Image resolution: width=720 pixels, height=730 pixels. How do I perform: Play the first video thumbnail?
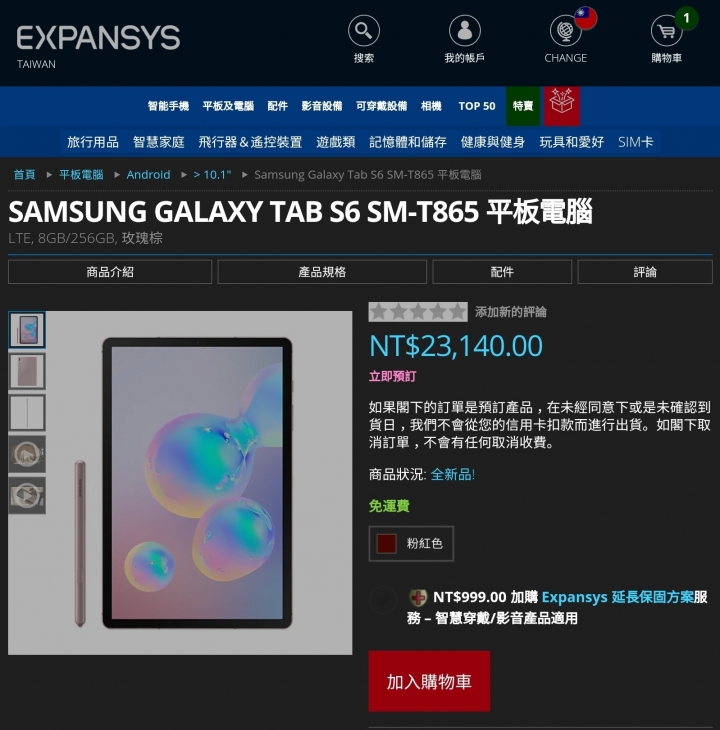[x=27, y=454]
